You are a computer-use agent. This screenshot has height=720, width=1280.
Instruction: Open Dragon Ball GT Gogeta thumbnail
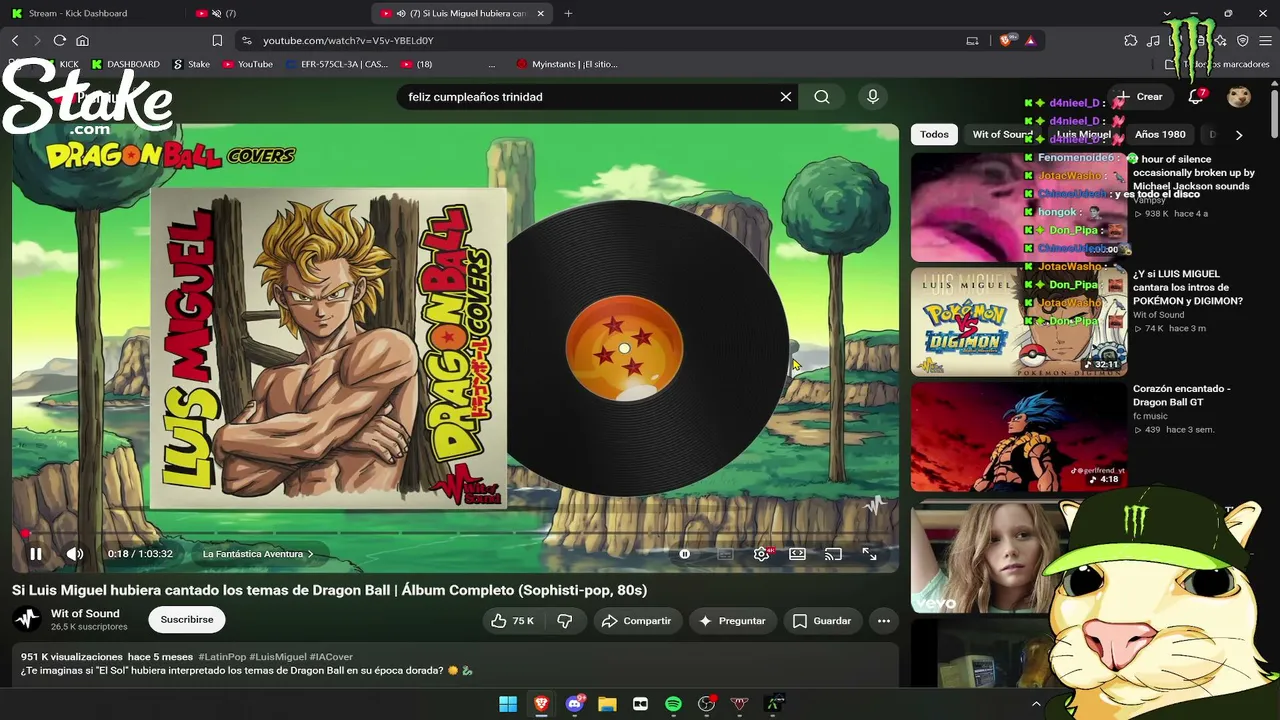1019,437
